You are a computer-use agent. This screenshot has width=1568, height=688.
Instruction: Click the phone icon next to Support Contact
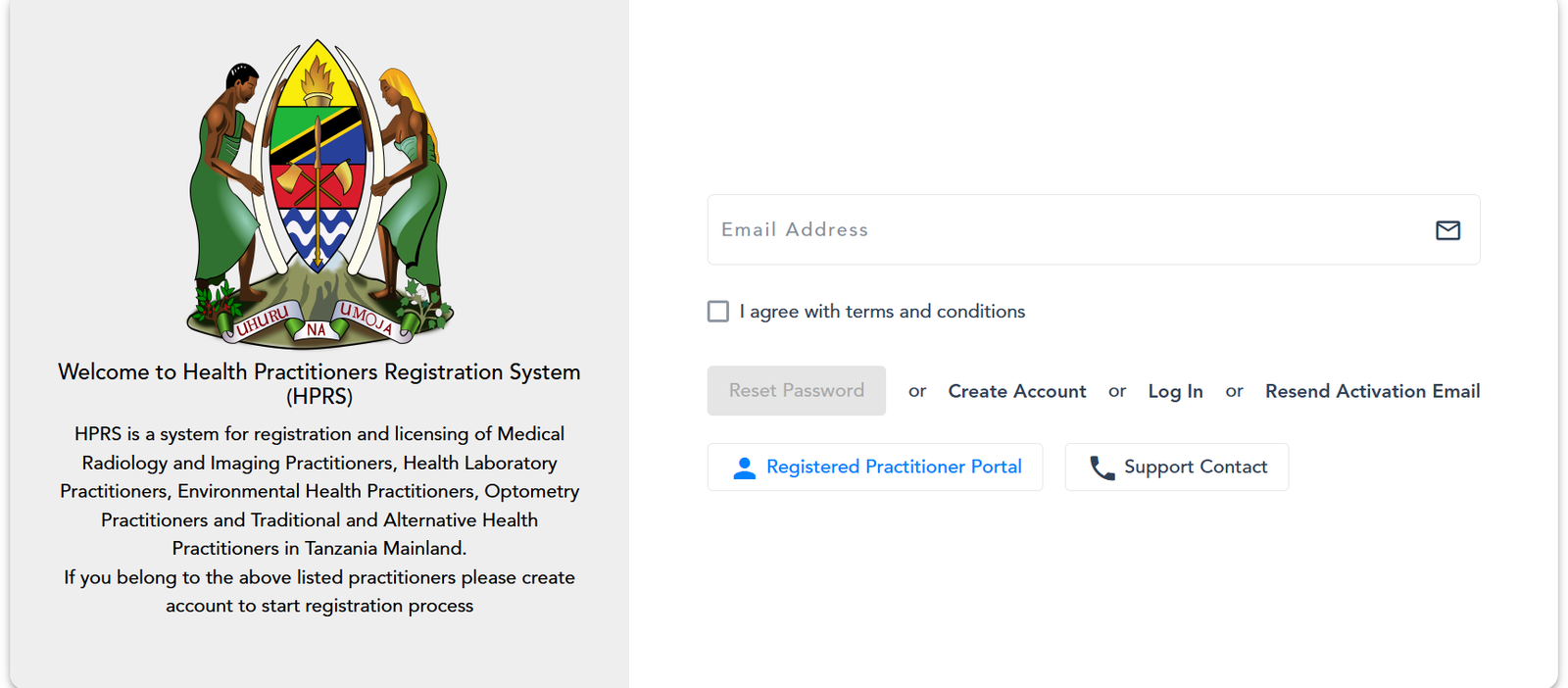[1102, 467]
